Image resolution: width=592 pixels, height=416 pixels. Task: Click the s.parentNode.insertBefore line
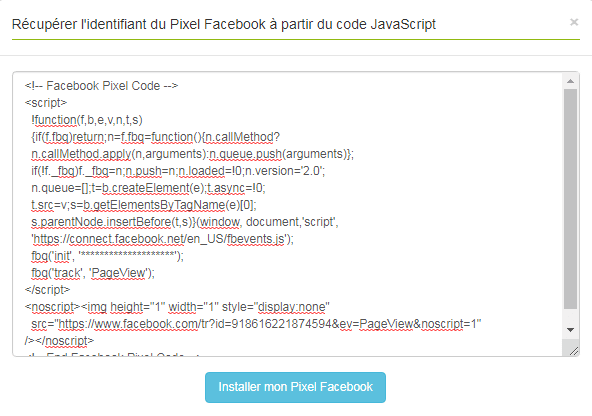point(185,222)
